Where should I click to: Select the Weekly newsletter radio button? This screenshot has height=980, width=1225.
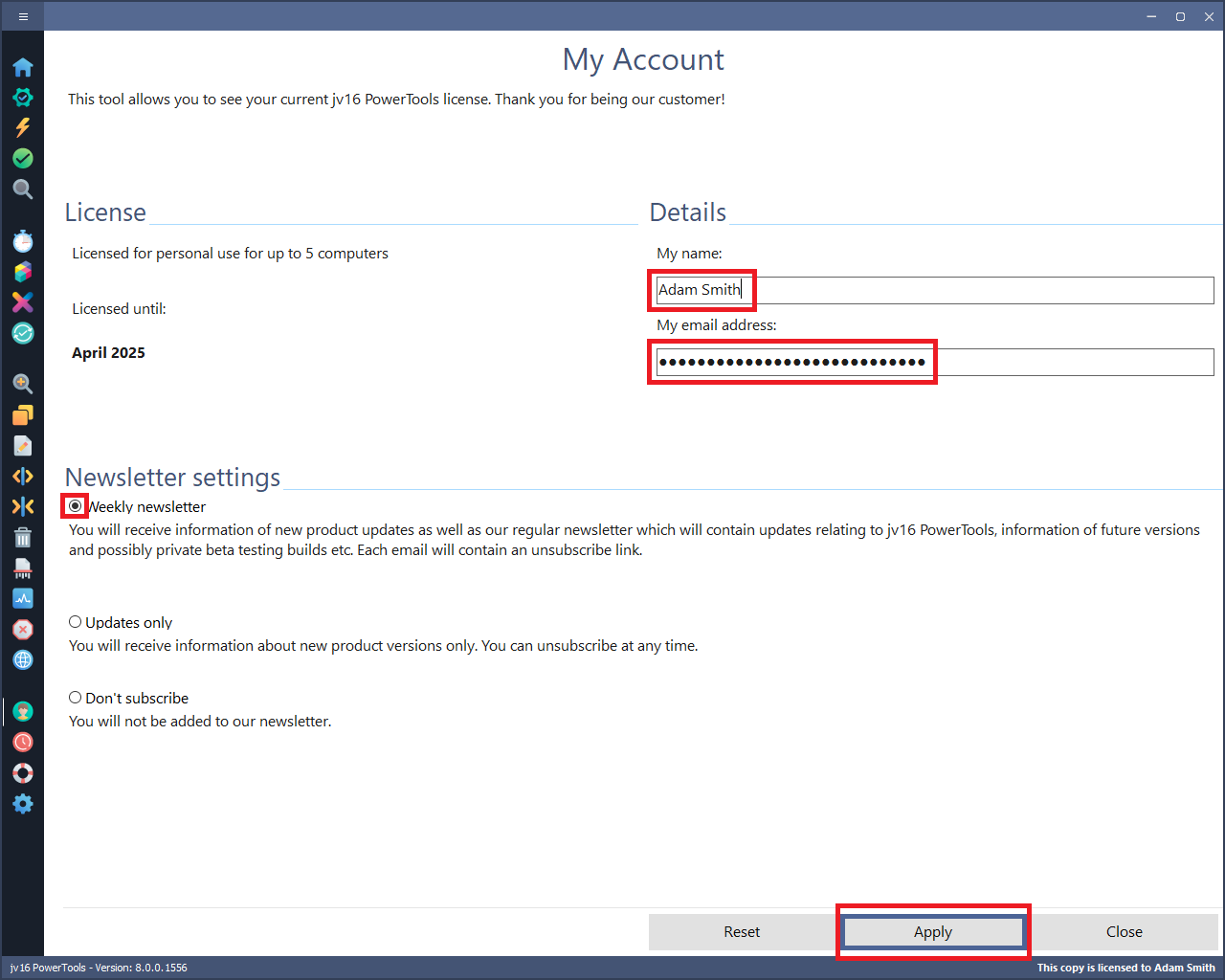pos(76,506)
